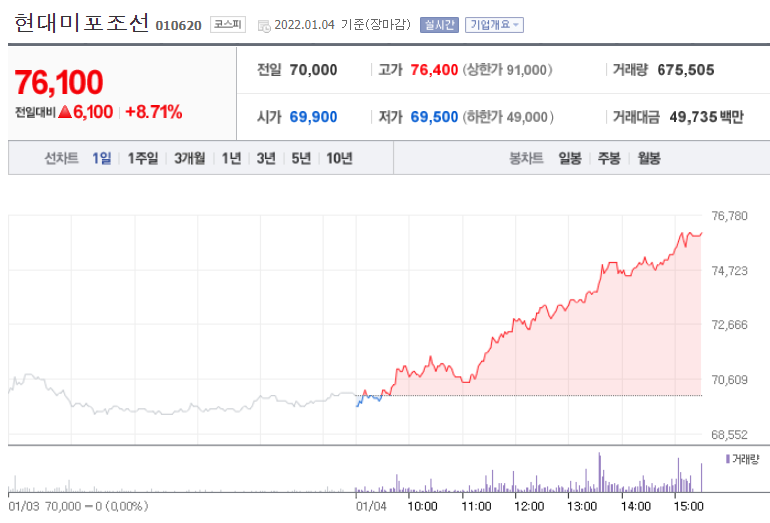Click the percentage change +8.71%
Viewport: 770px width, 523px height.
(x=154, y=112)
